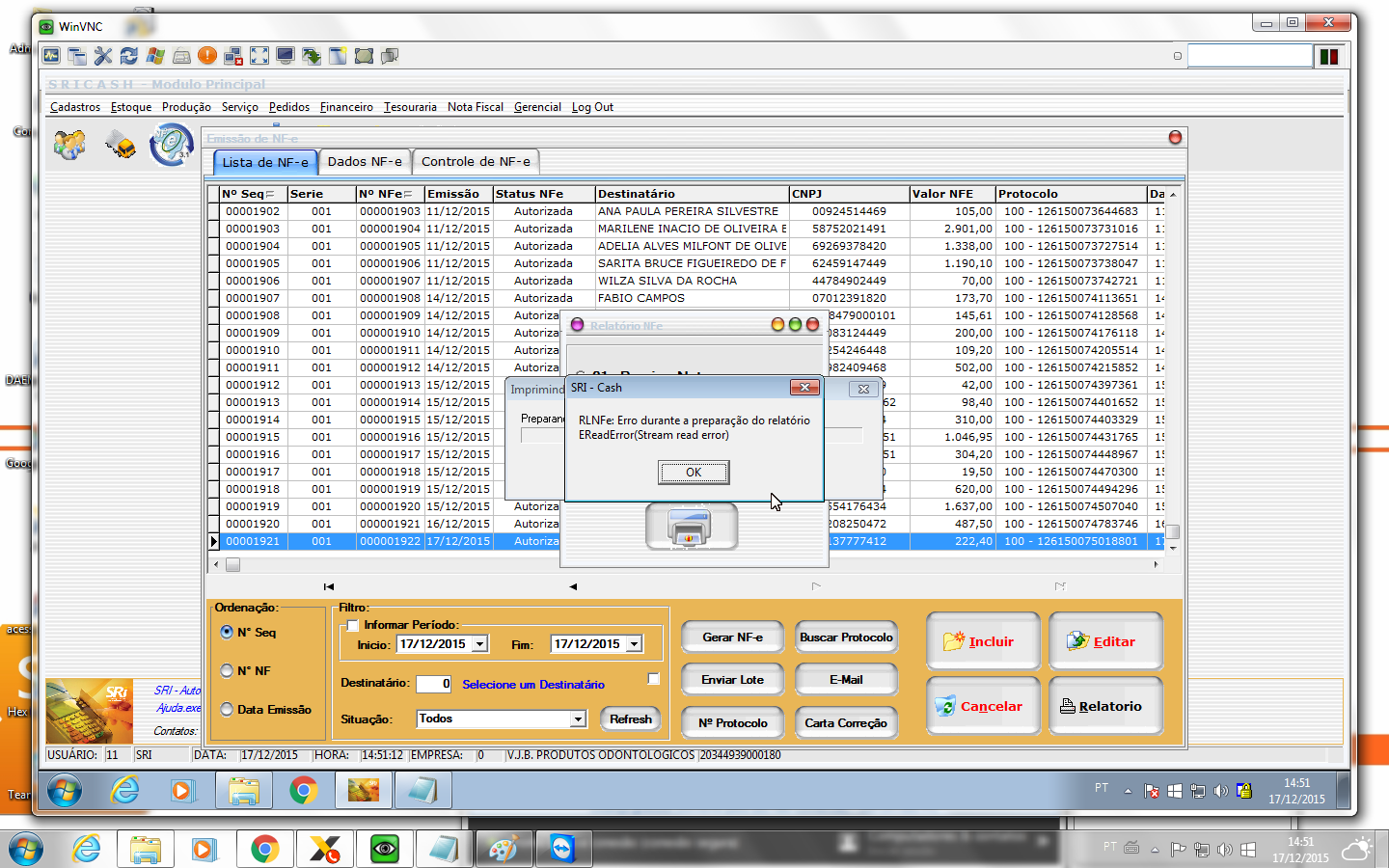Go to previous record navigator arrow
1389x868 pixels.
[x=573, y=586]
